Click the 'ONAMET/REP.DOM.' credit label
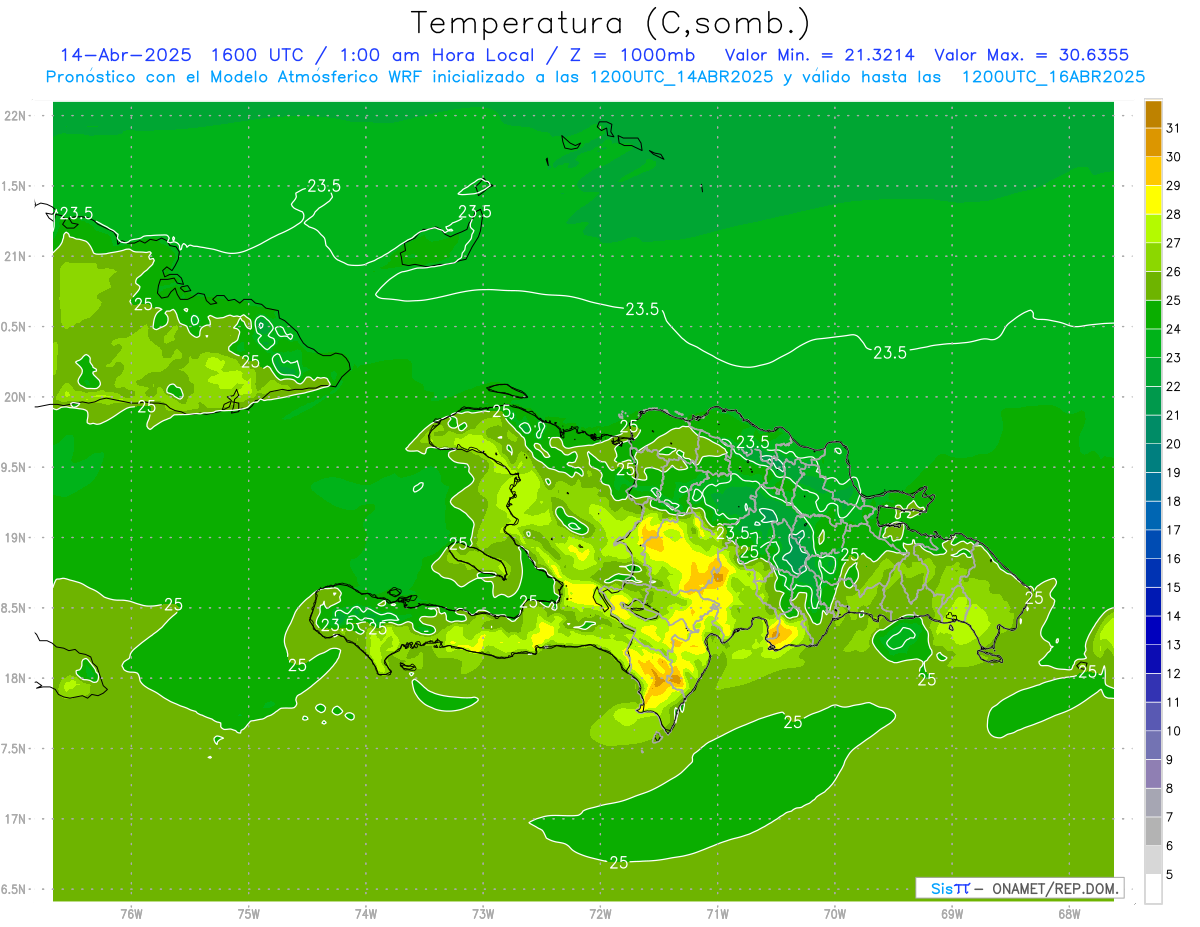 [x=1055, y=888]
